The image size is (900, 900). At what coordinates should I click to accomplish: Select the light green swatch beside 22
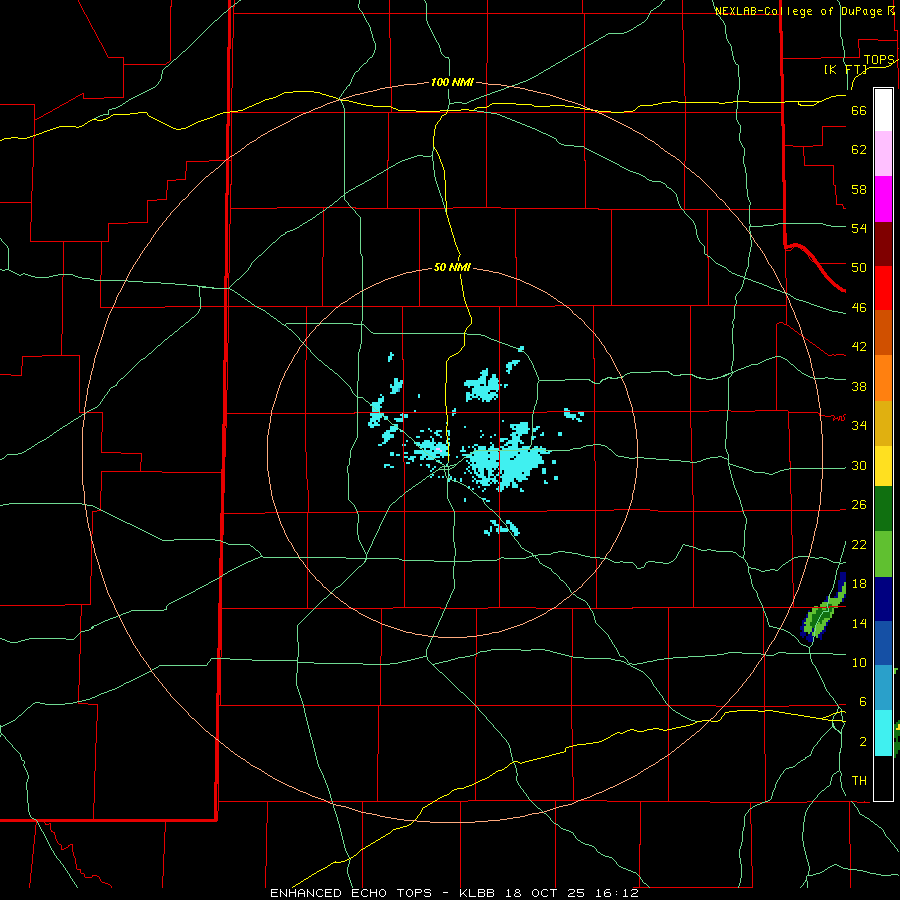point(883,554)
